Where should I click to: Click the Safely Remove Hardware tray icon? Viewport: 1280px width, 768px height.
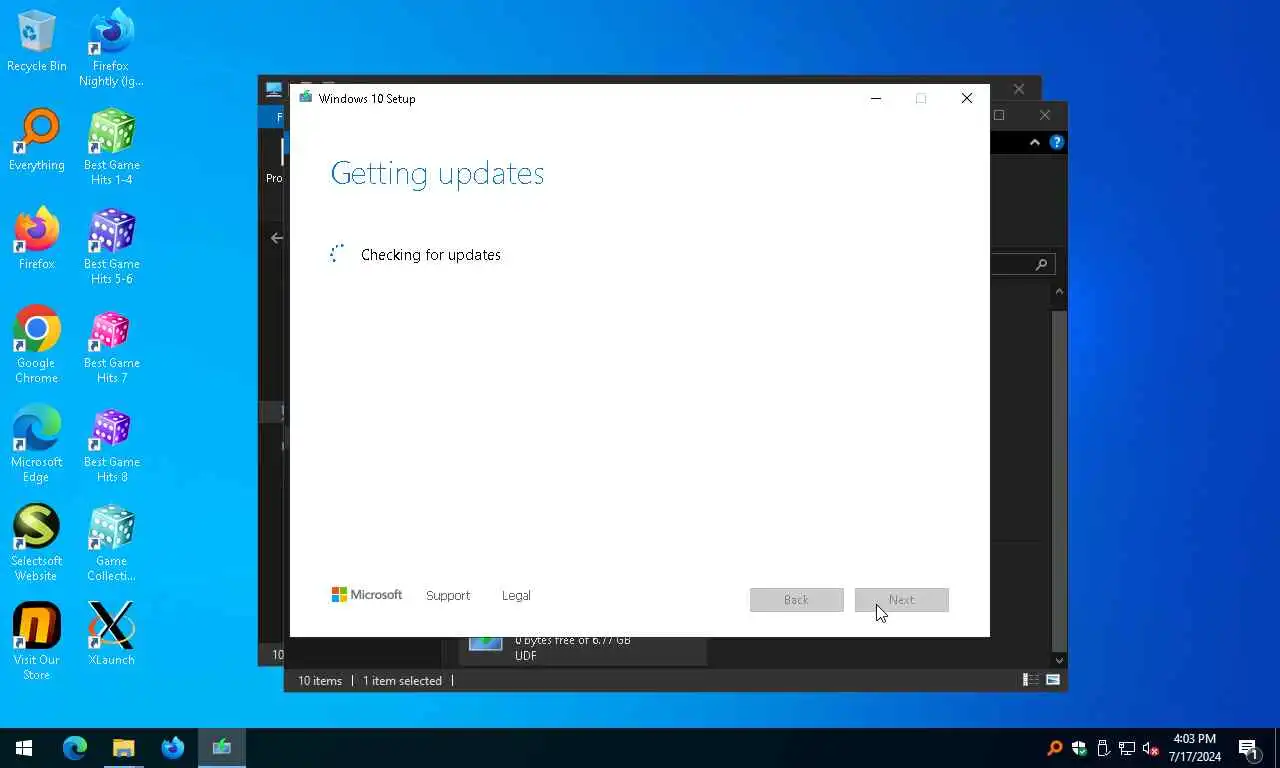click(1103, 748)
